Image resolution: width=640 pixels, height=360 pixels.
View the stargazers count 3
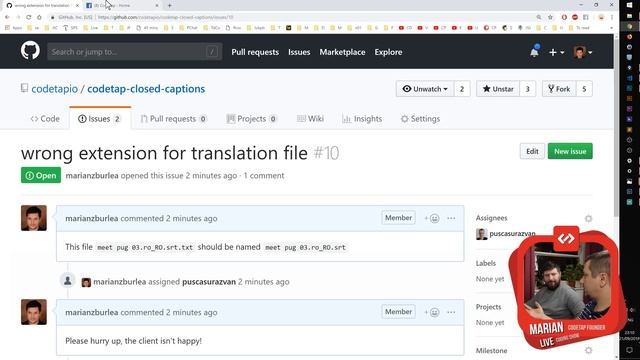[527, 89]
